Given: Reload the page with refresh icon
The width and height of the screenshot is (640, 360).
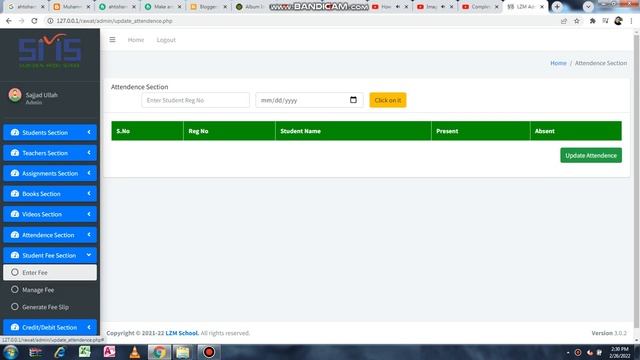Looking at the screenshot, I should tap(34, 21).
